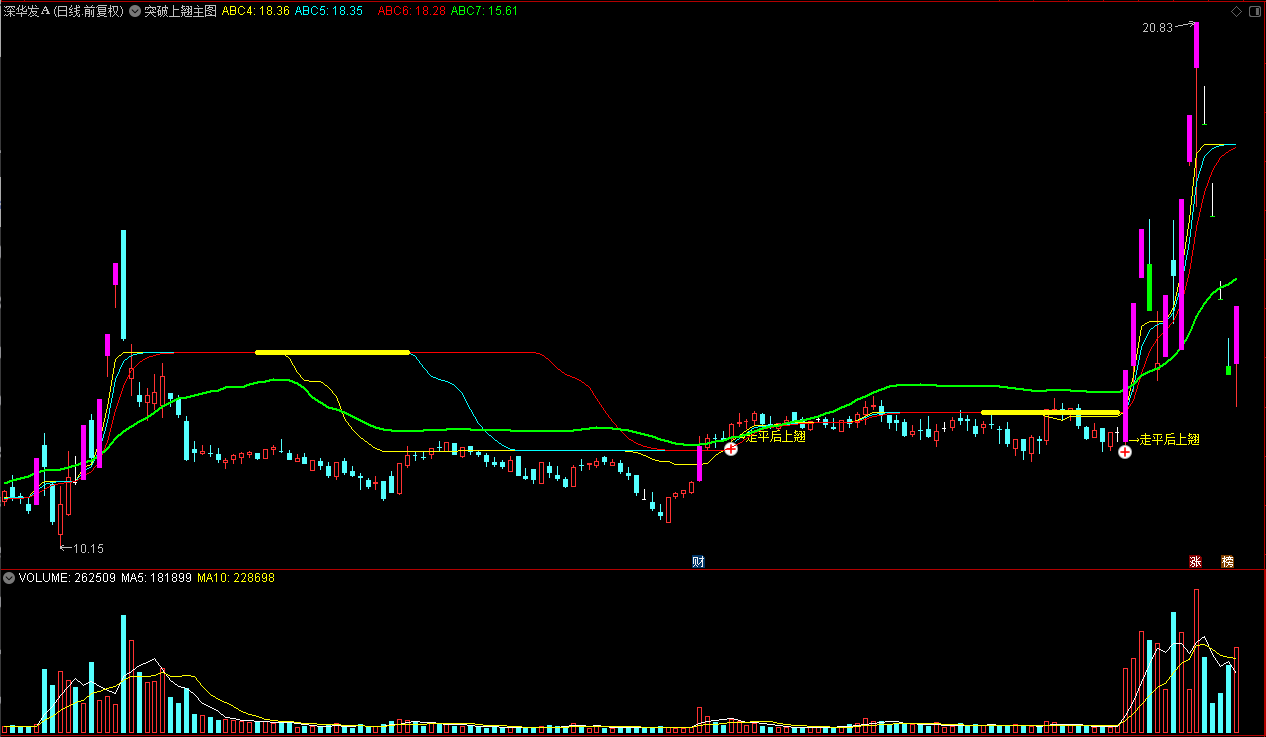Select the VOLUME: 262509 readout
Image resolution: width=1266 pixels, height=737 pixels.
click(67, 578)
